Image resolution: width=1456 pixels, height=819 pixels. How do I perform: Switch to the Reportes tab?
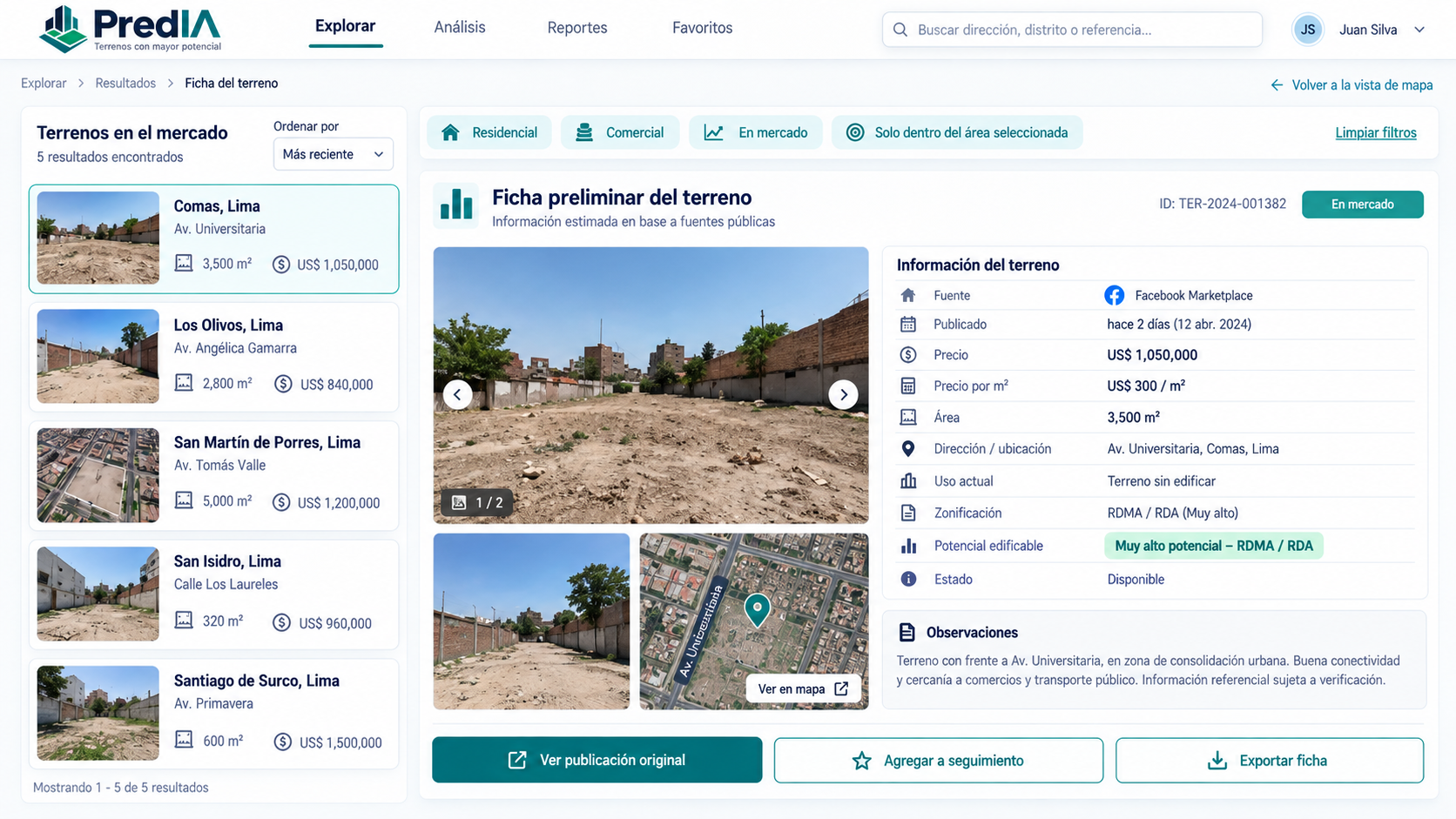click(577, 28)
